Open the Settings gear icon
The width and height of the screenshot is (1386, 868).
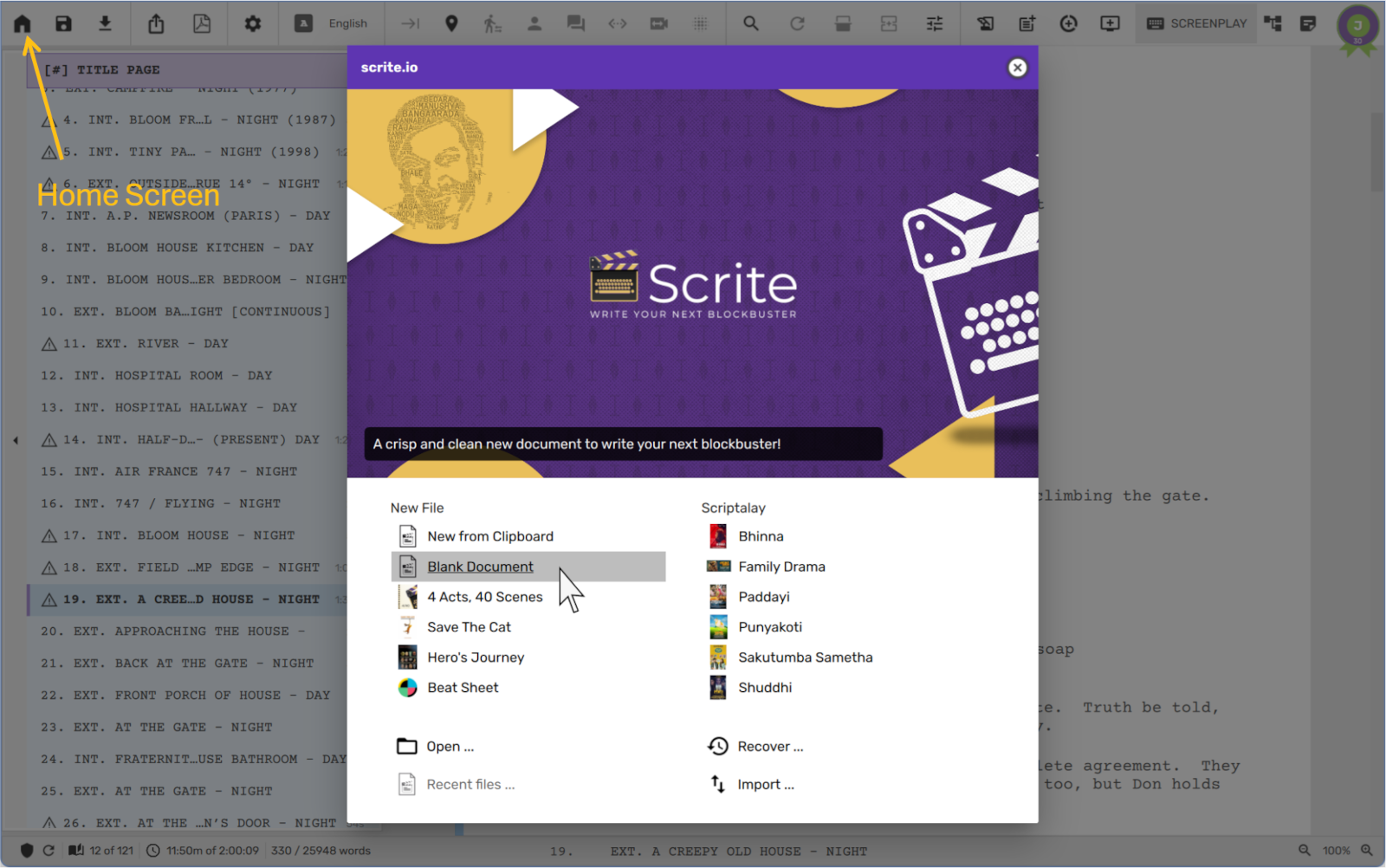point(252,23)
